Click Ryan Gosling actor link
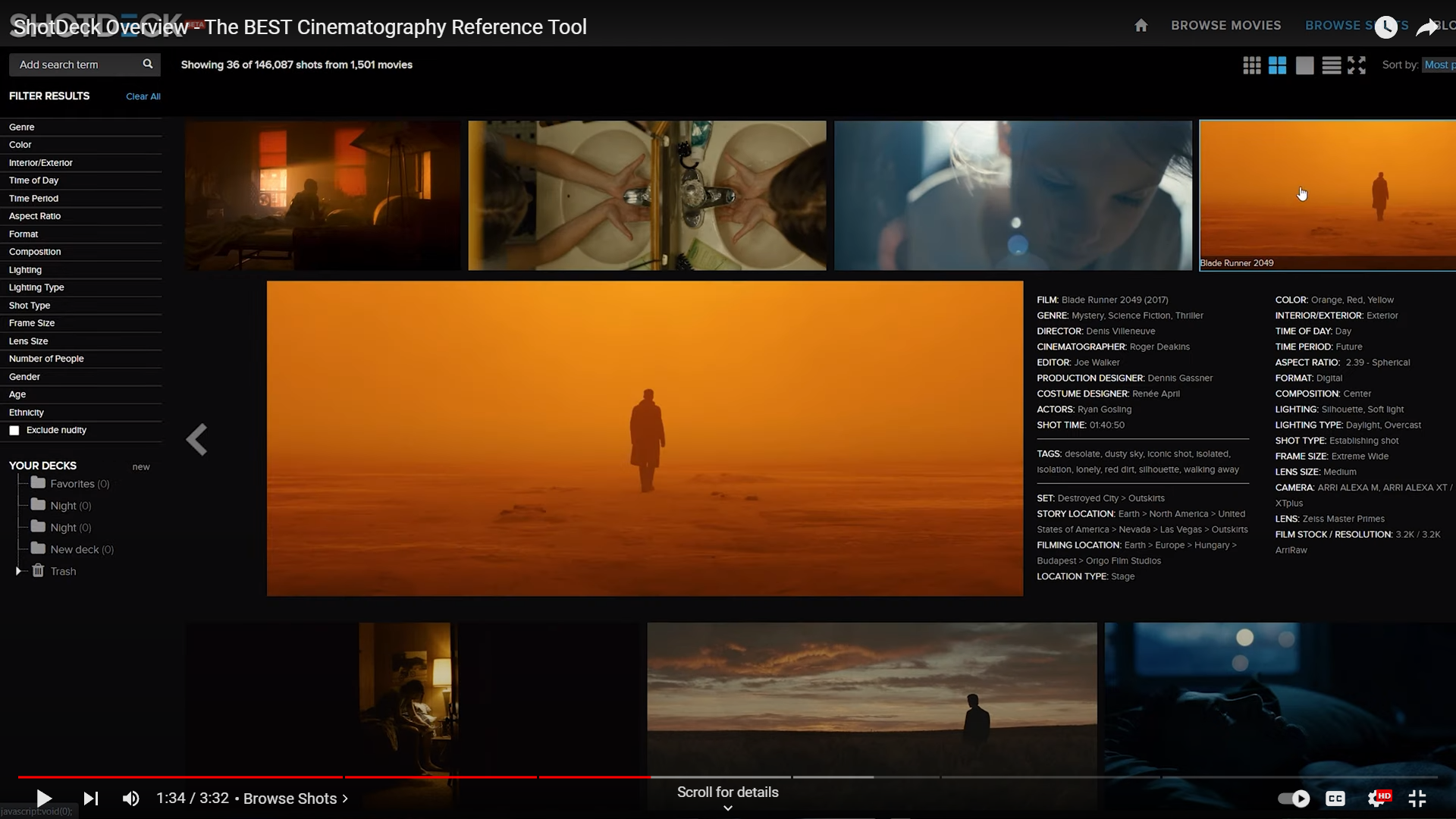This screenshot has width=1456, height=819. click(1104, 409)
